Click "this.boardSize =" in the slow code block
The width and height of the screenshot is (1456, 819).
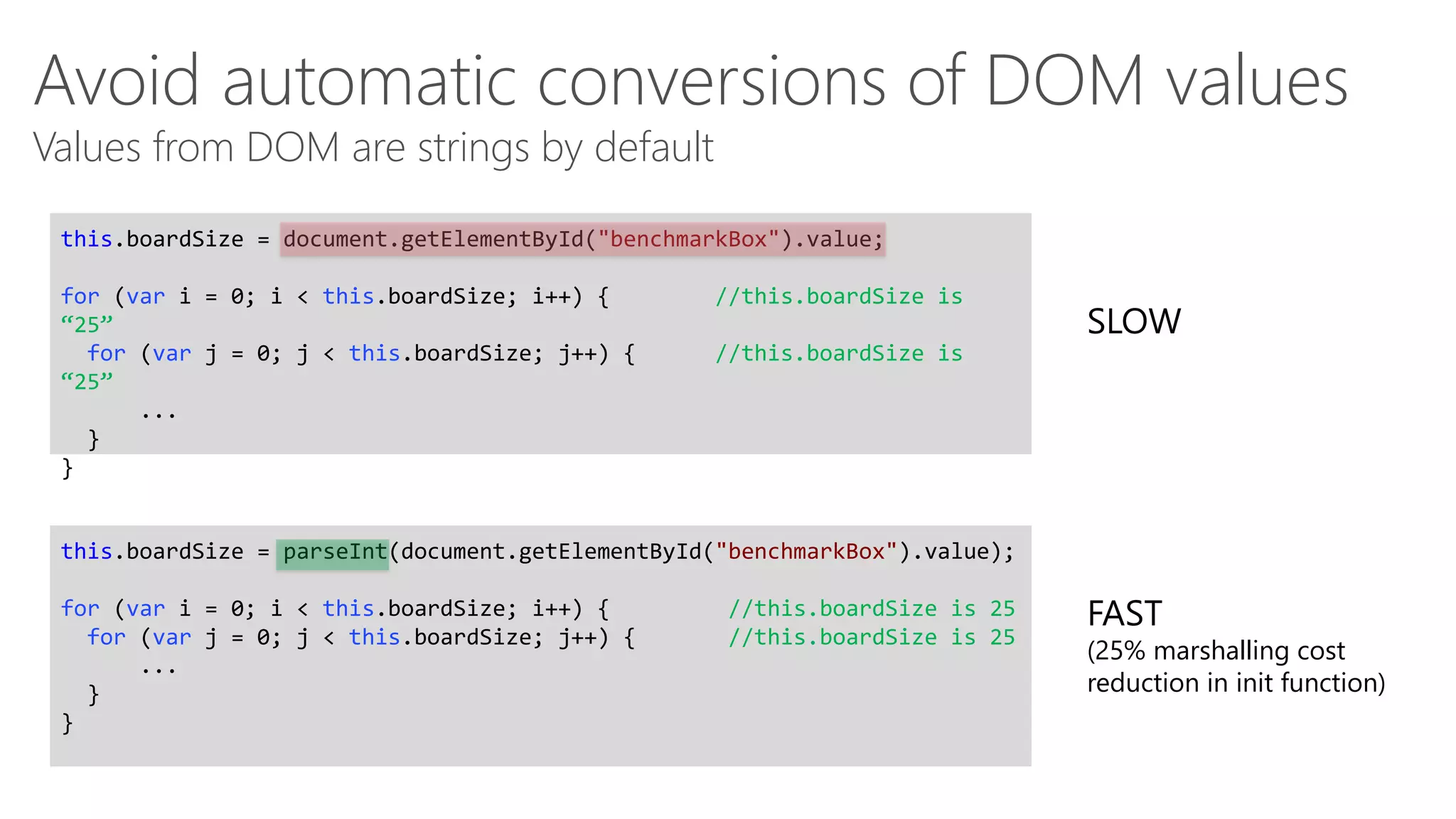165,239
